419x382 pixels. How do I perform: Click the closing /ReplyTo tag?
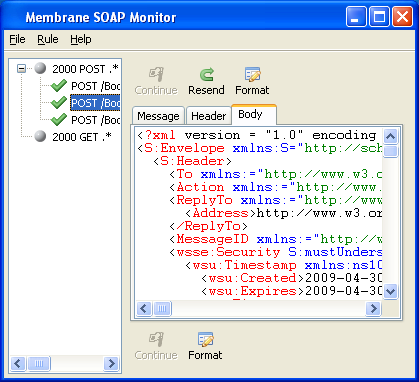coord(209,226)
